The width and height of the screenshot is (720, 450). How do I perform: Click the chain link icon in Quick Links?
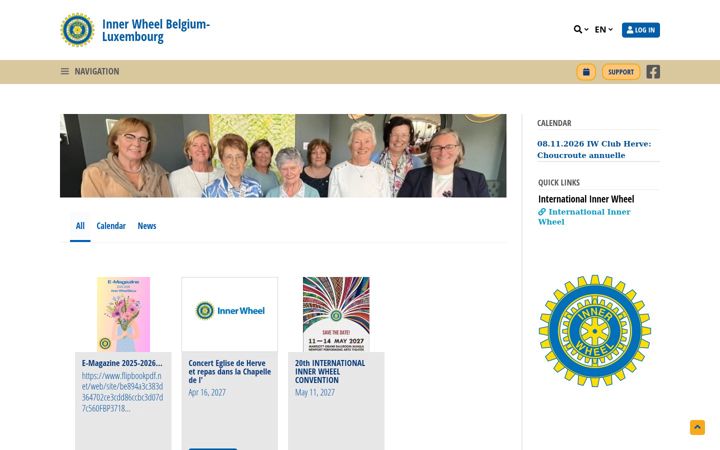(x=542, y=212)
